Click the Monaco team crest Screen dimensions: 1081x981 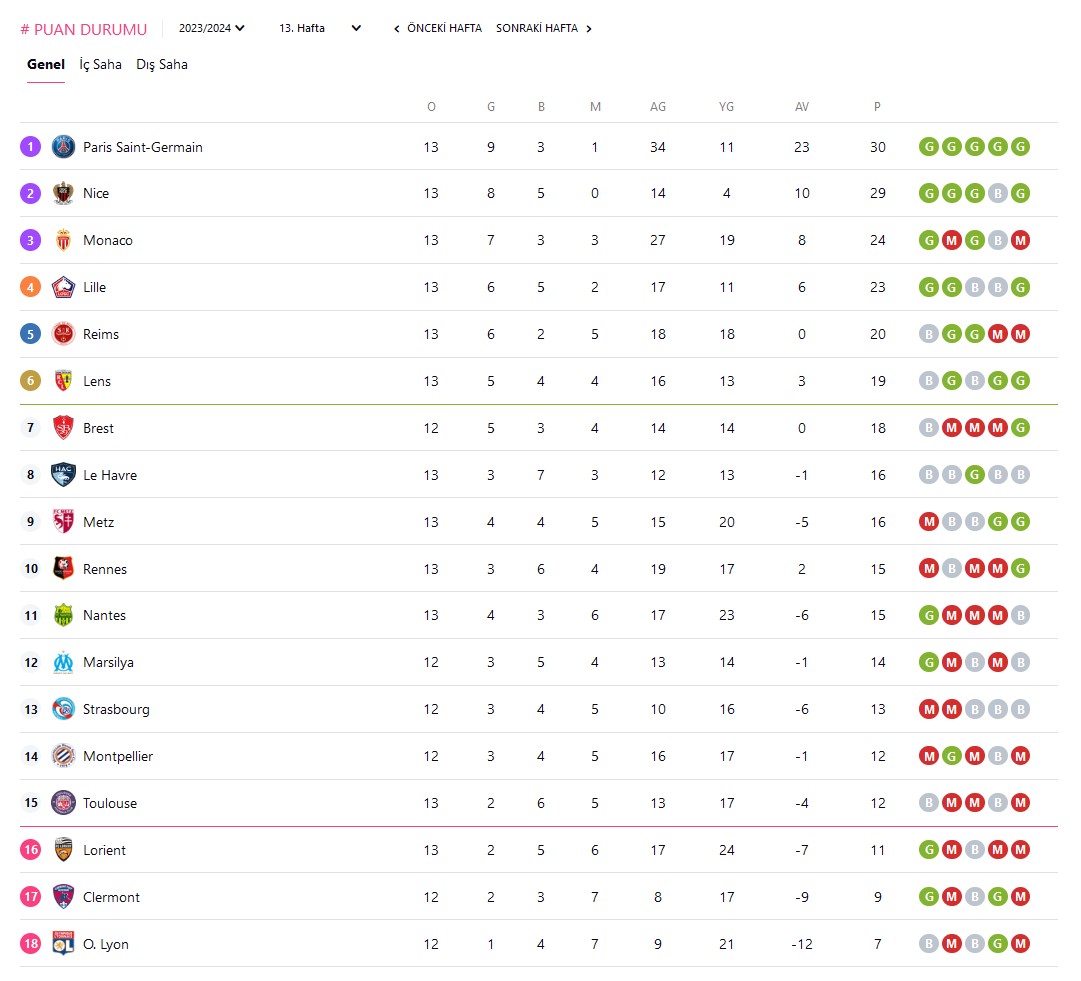tap(63, 240)
